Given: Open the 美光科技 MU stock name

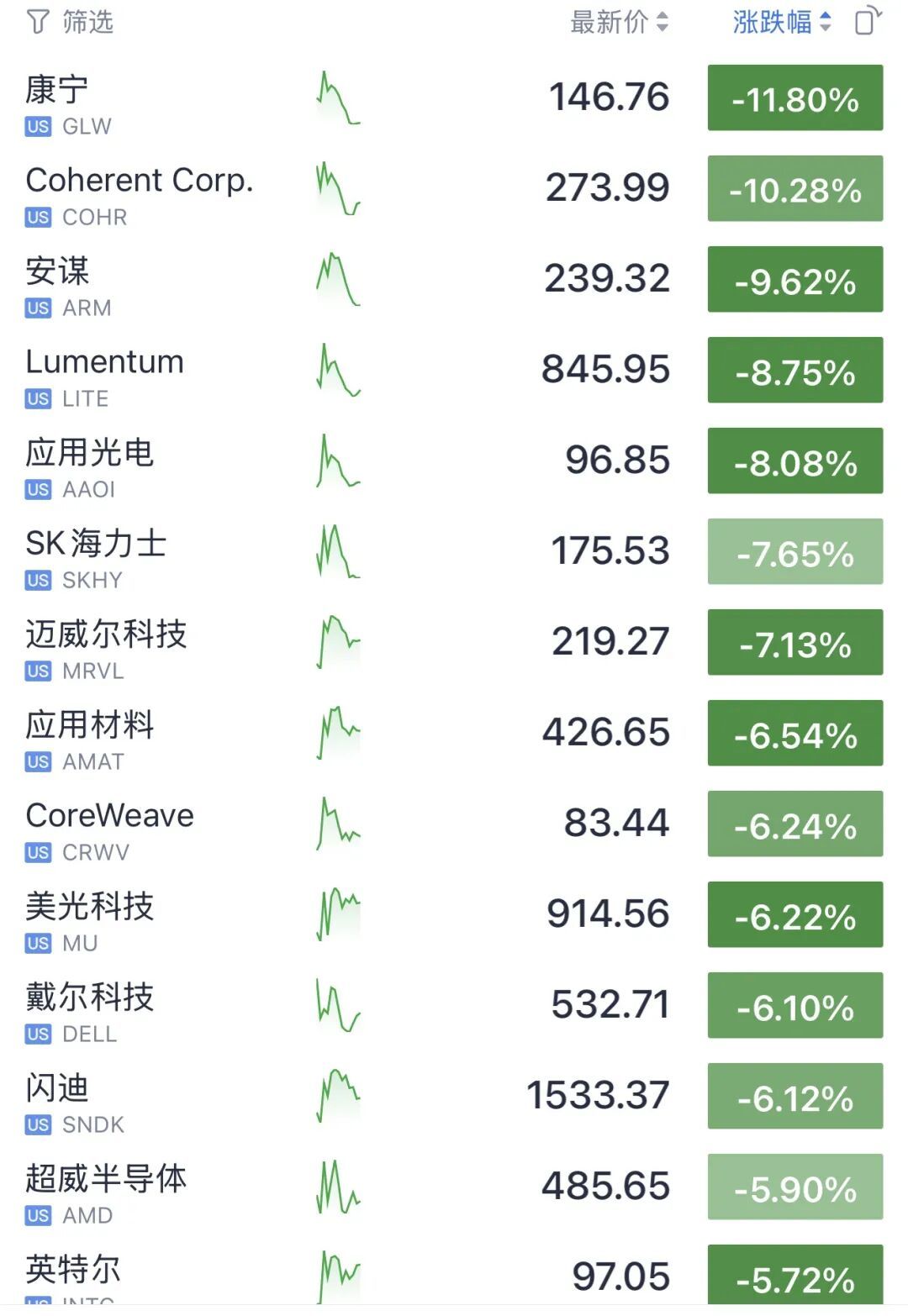Looking at the screenshot, I should pos(90,907).
